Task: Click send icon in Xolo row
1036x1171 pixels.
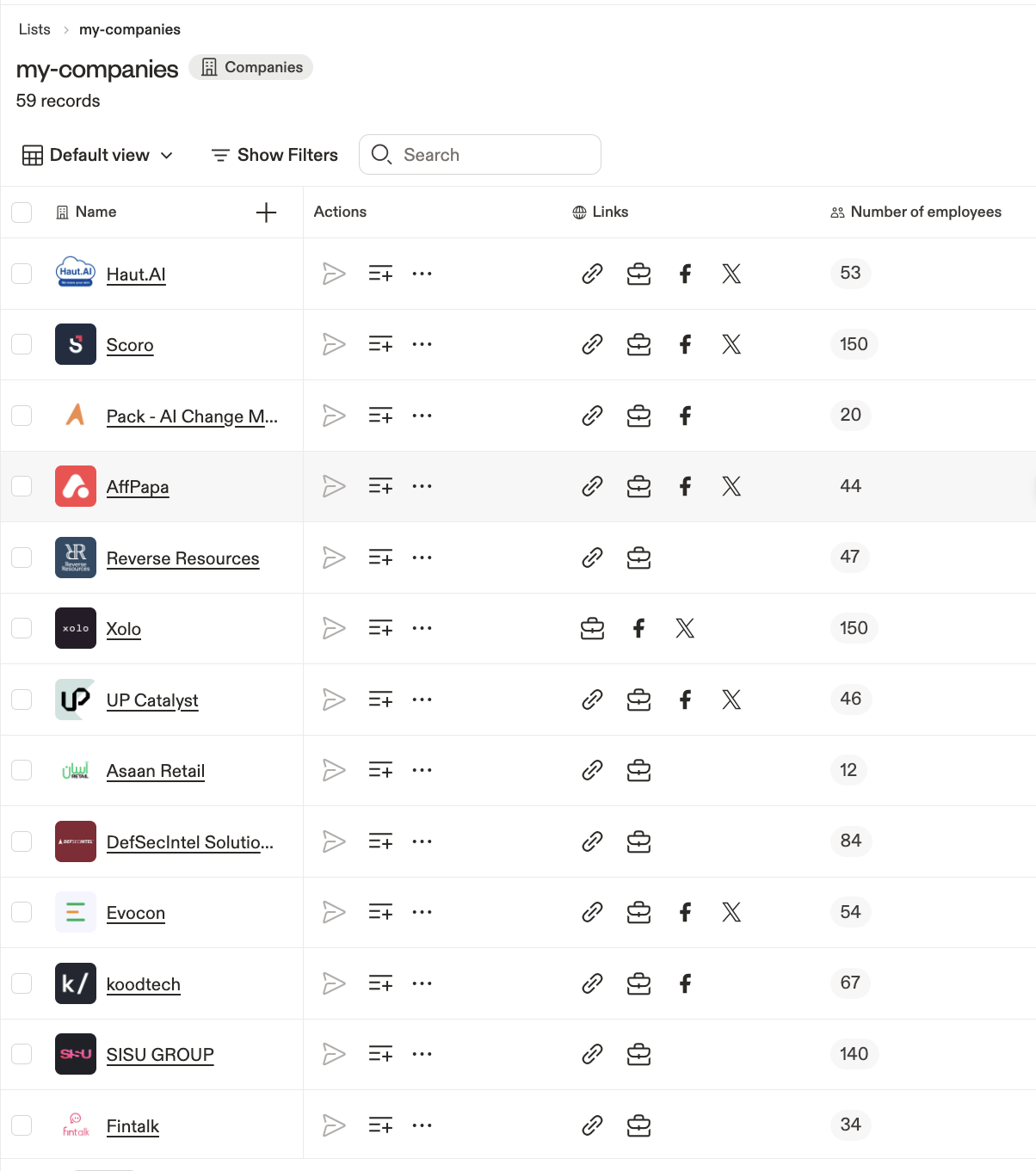Action: 334,628
